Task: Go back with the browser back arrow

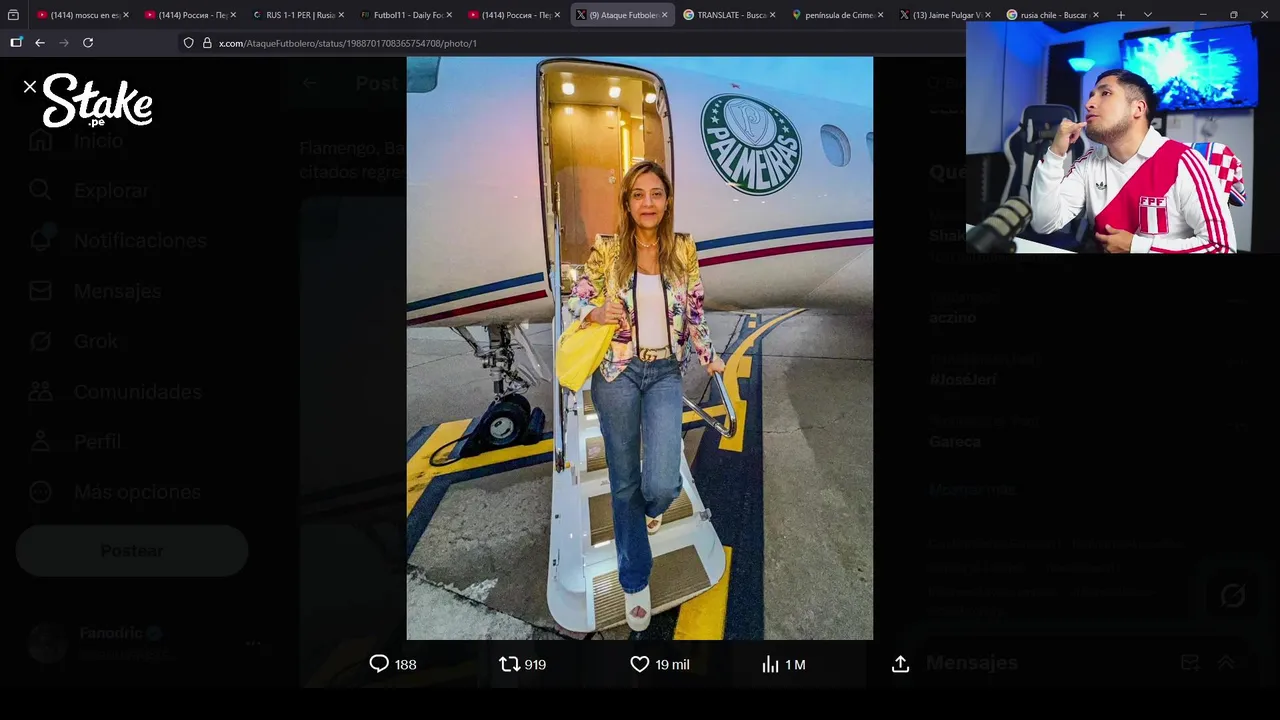Action: click(40, 43)
